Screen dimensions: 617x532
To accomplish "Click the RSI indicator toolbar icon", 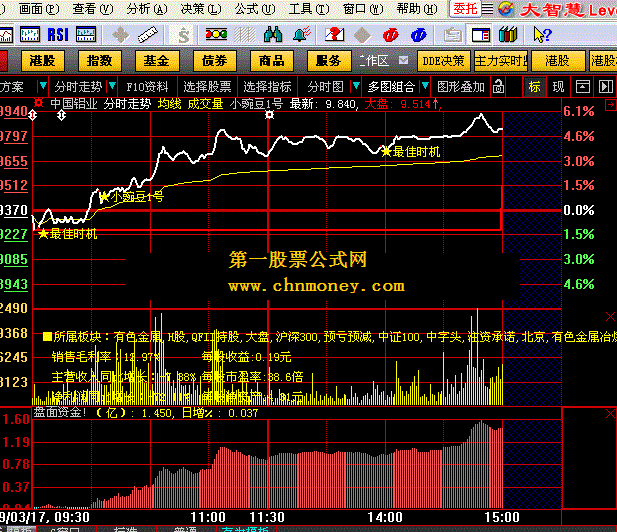I will pyautogui.click(x=58, y=35).
